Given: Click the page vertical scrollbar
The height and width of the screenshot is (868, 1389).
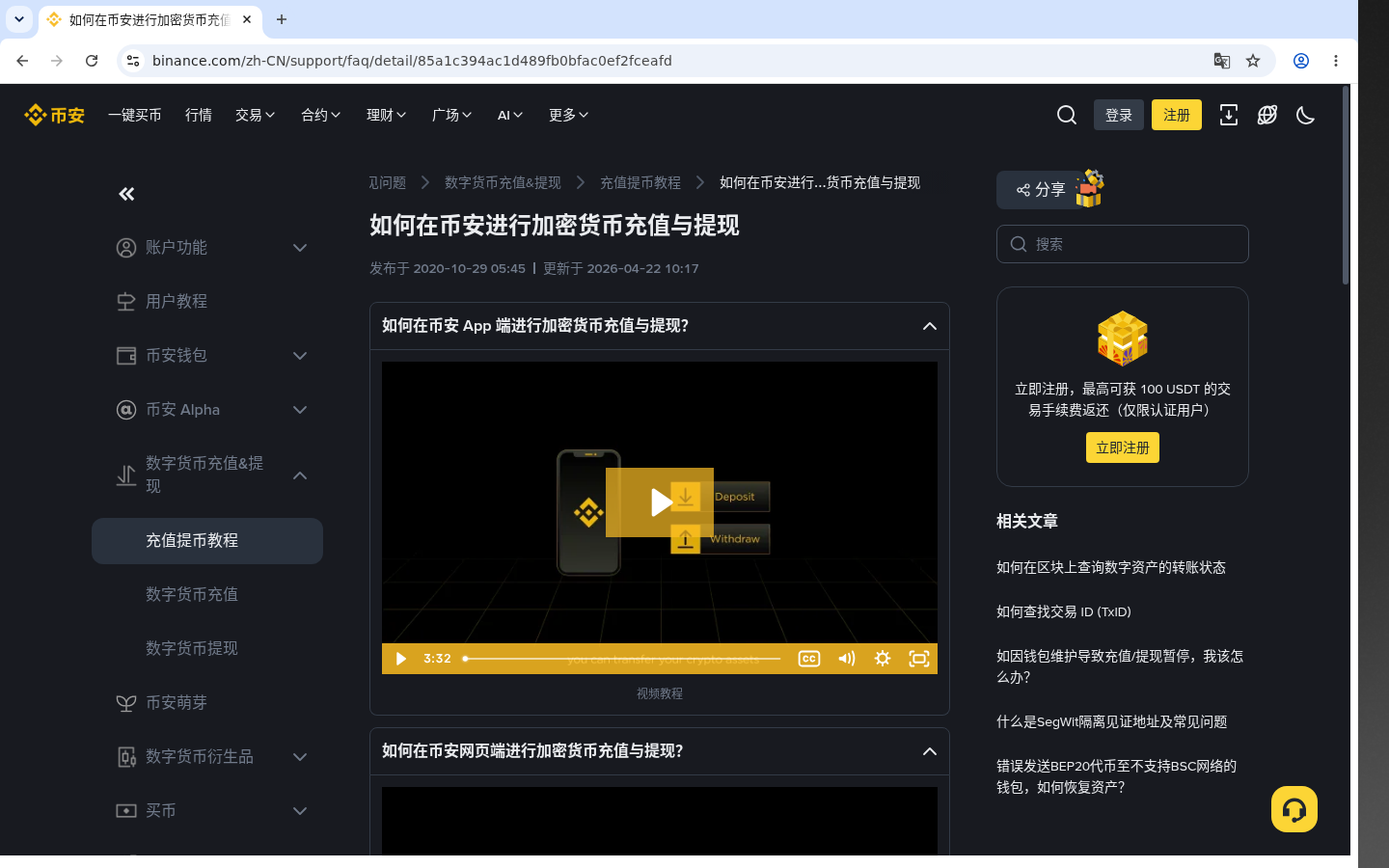Looking at the screenshot, I should (x=1346, y=185).
